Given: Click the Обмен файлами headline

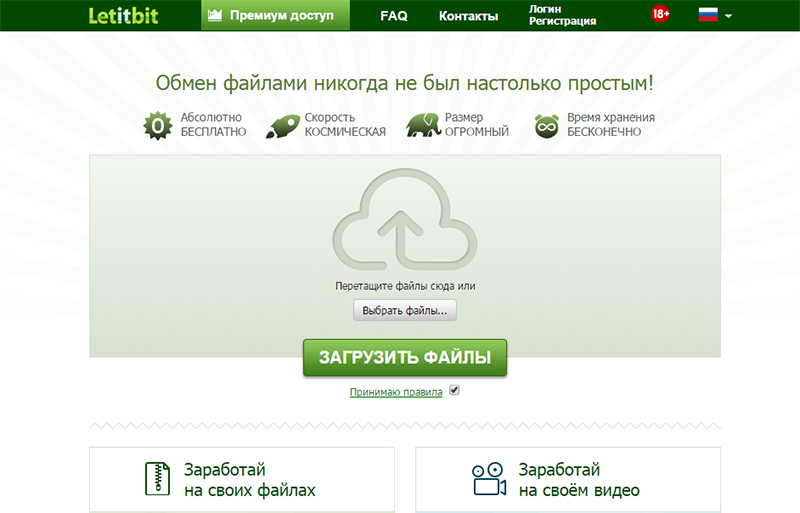Looking at the screenshot, I should pyautogui.click(x=404, y=83).
